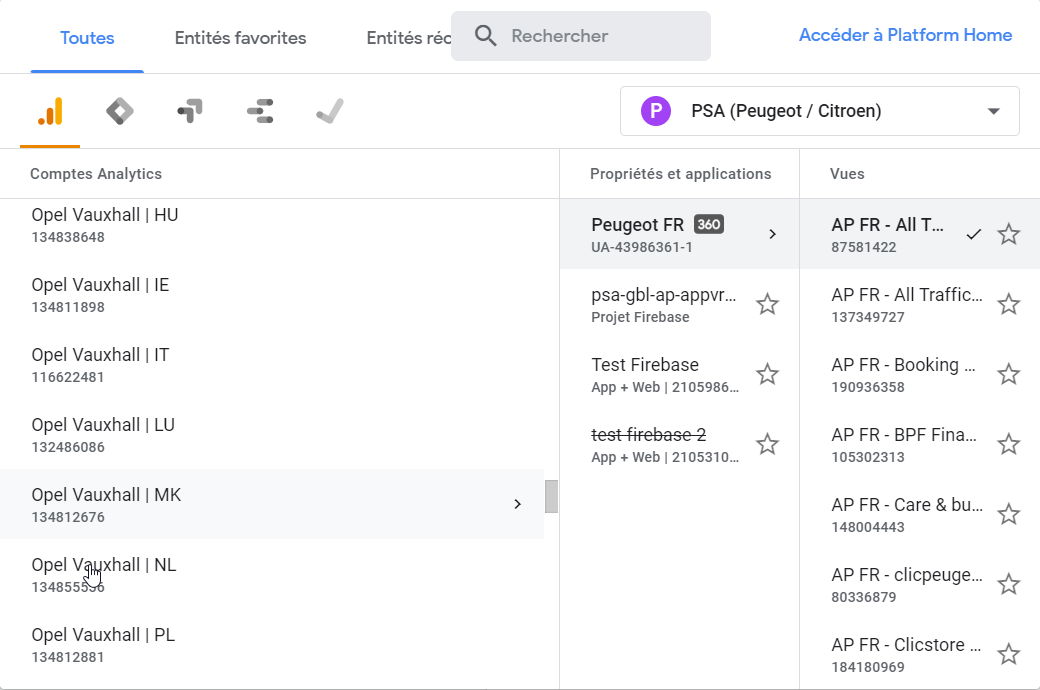Screen dimensions: 1040x690
Task: Click the 360 badge beside Peugeot FR
Action: coord(709,225)
